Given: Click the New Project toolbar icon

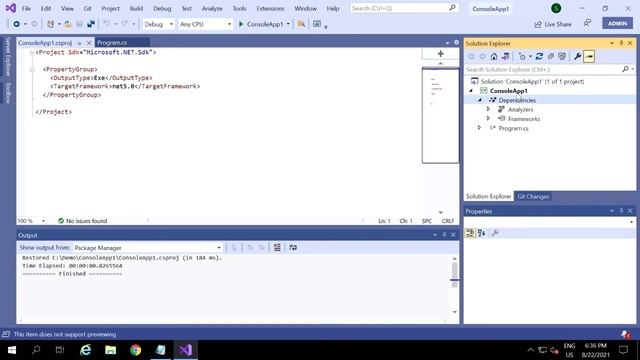Looking at the screenshot, I should click(50, 24).
